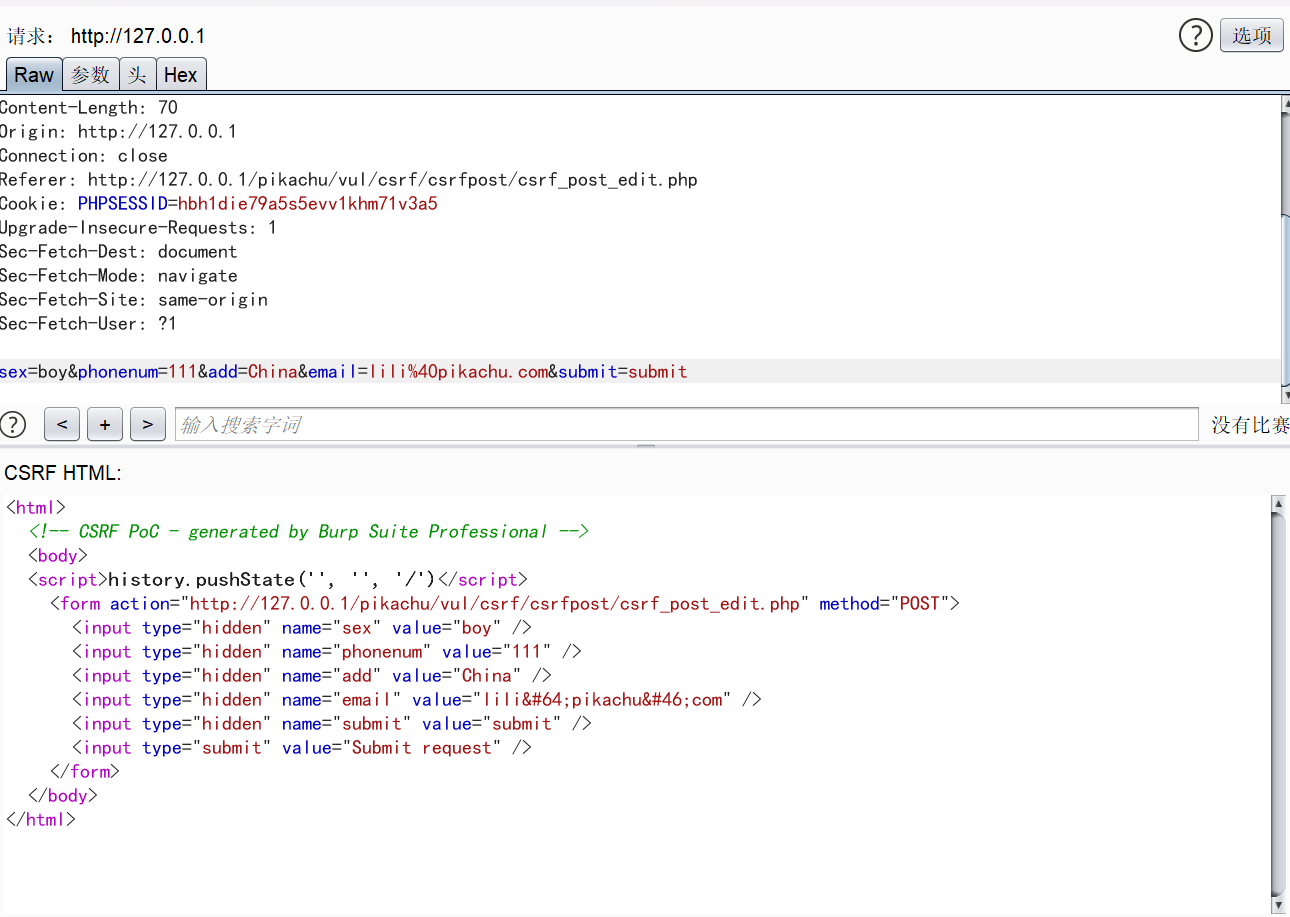Click the Referer header line
This screenshot has width=1290, height=917.
pos(349,180)
